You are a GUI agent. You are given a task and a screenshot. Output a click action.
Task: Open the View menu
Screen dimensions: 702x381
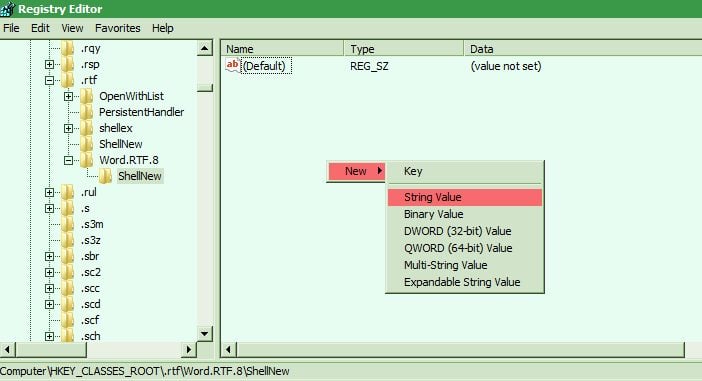click(x=72, y=28)
